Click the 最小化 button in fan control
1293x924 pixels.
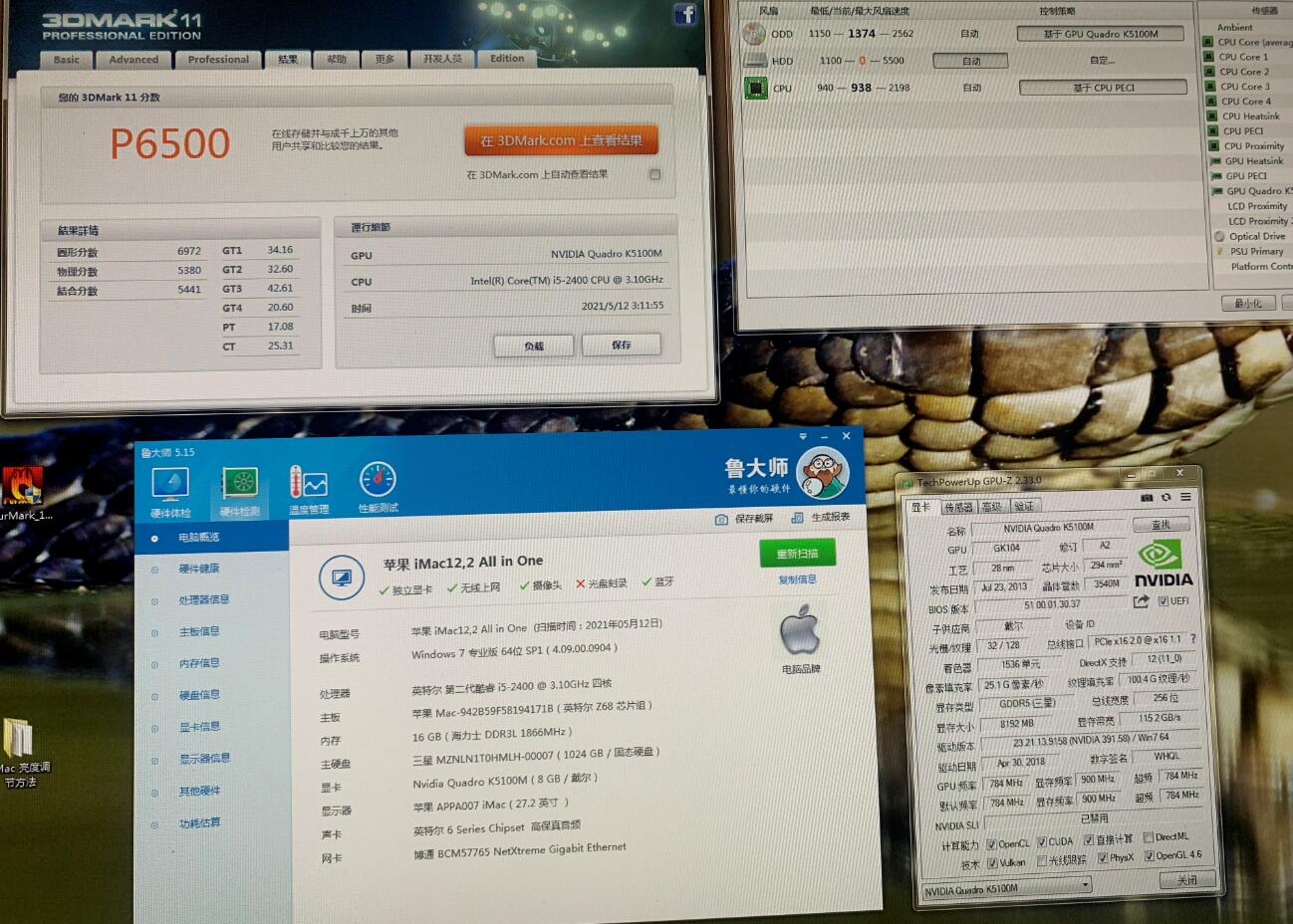pyautogui.click(x=1248, y=303)
